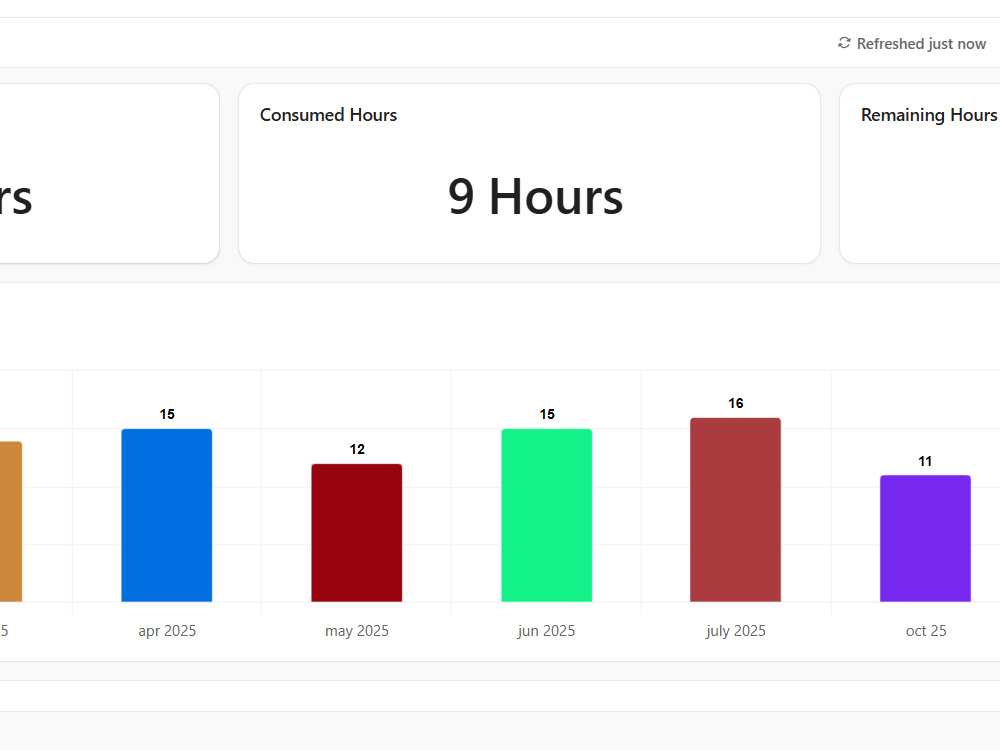
Task: Click the blue apr 2025 bar
Action: point(166,515)
